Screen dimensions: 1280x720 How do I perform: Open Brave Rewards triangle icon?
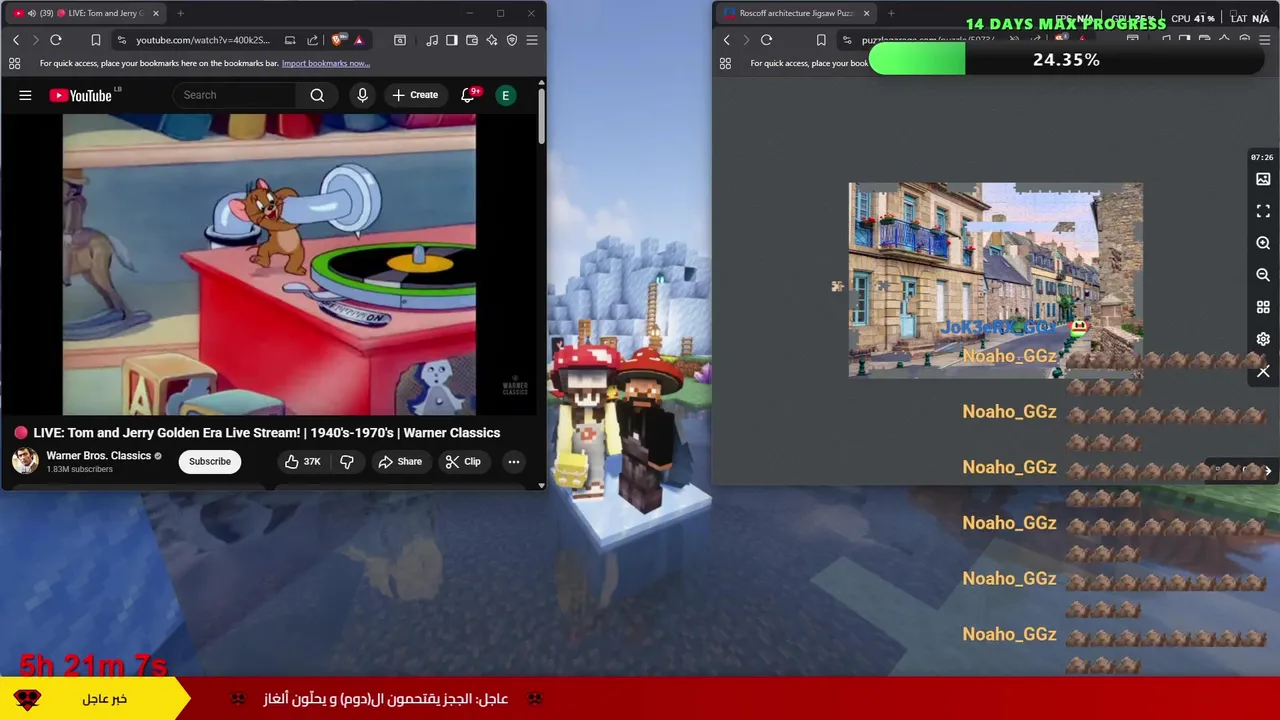(359, 40)
